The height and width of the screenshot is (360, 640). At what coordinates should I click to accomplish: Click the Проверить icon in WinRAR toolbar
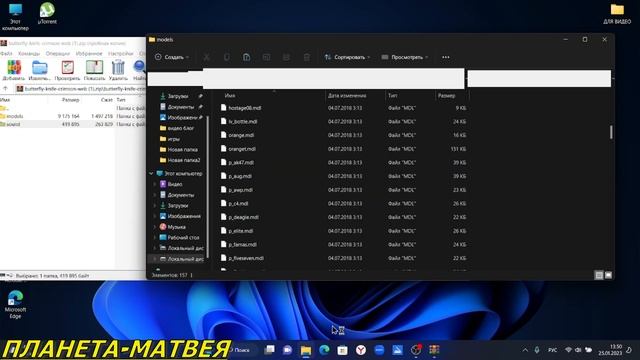tap(67, 70)
